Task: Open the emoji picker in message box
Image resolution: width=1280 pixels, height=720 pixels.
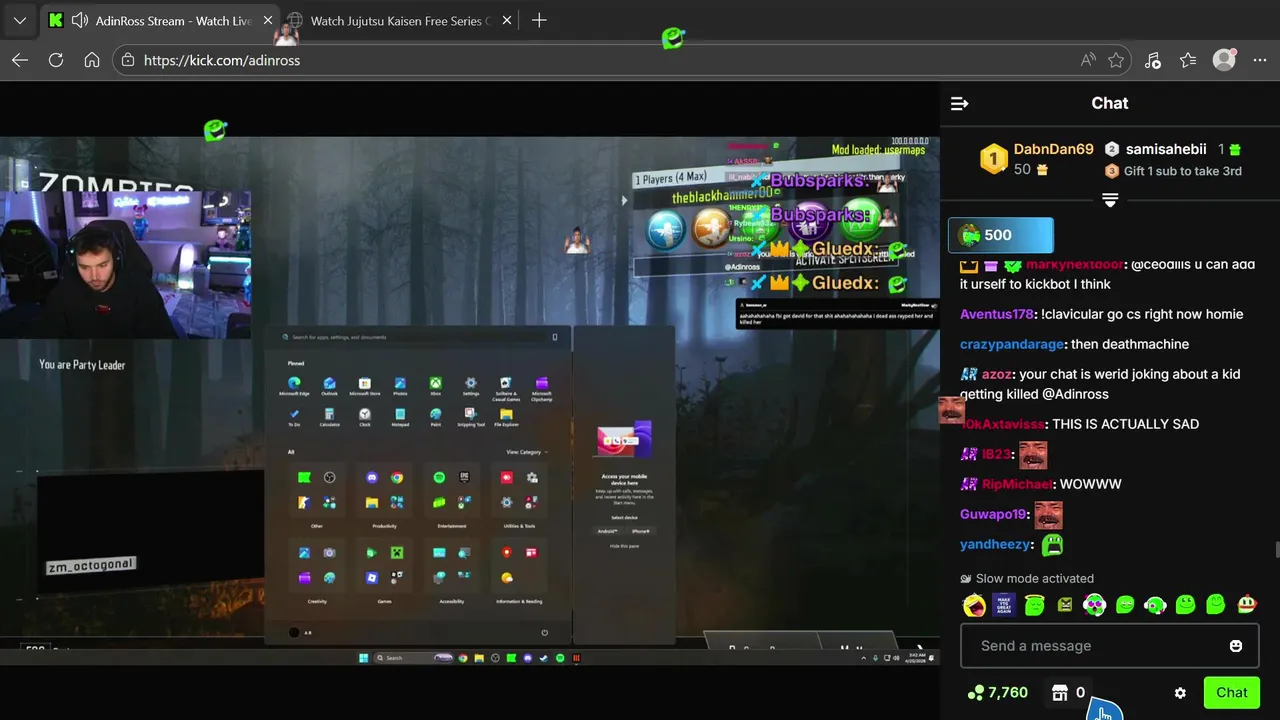Action: (1236, 646)
